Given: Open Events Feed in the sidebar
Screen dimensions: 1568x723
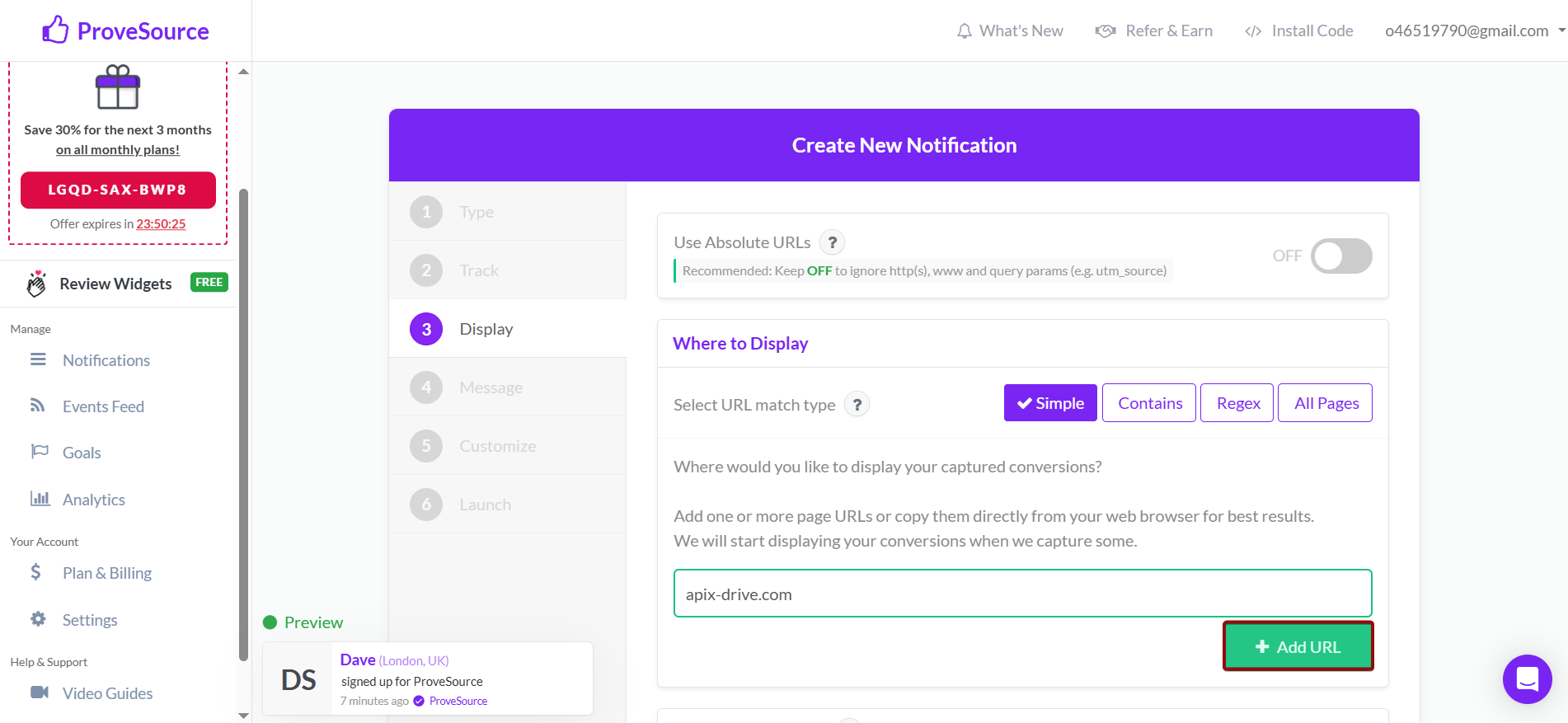Looking at the screenshot, I should [x=103, y=406].
